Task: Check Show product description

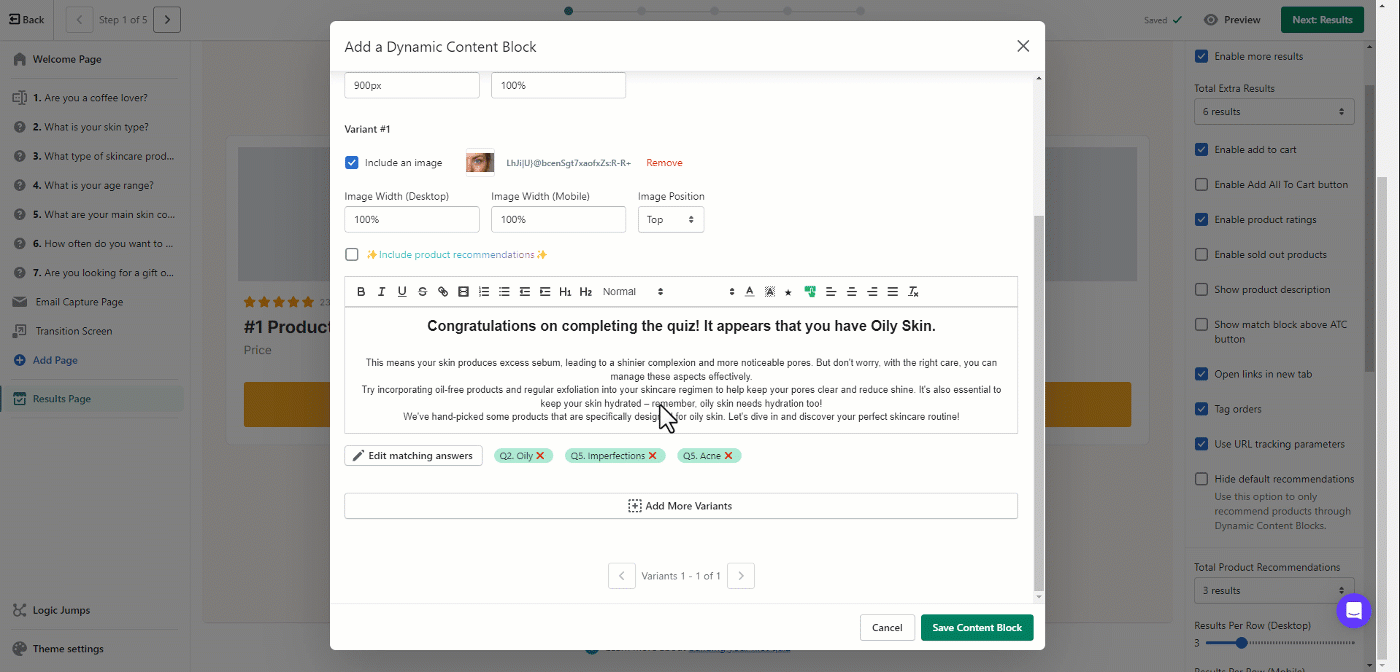Action: pos(1202,290)
